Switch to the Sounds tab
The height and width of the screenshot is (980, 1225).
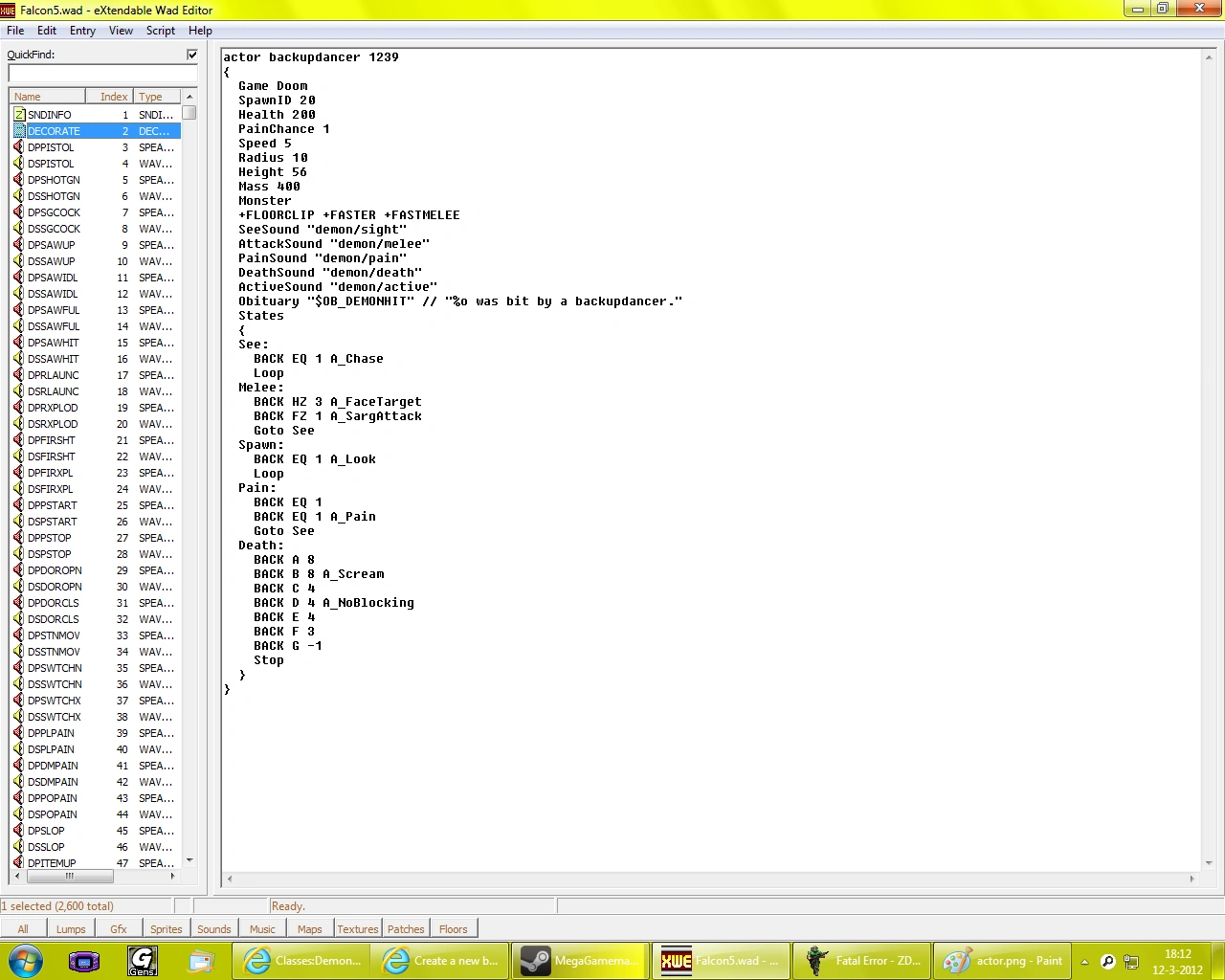(214, 929)
